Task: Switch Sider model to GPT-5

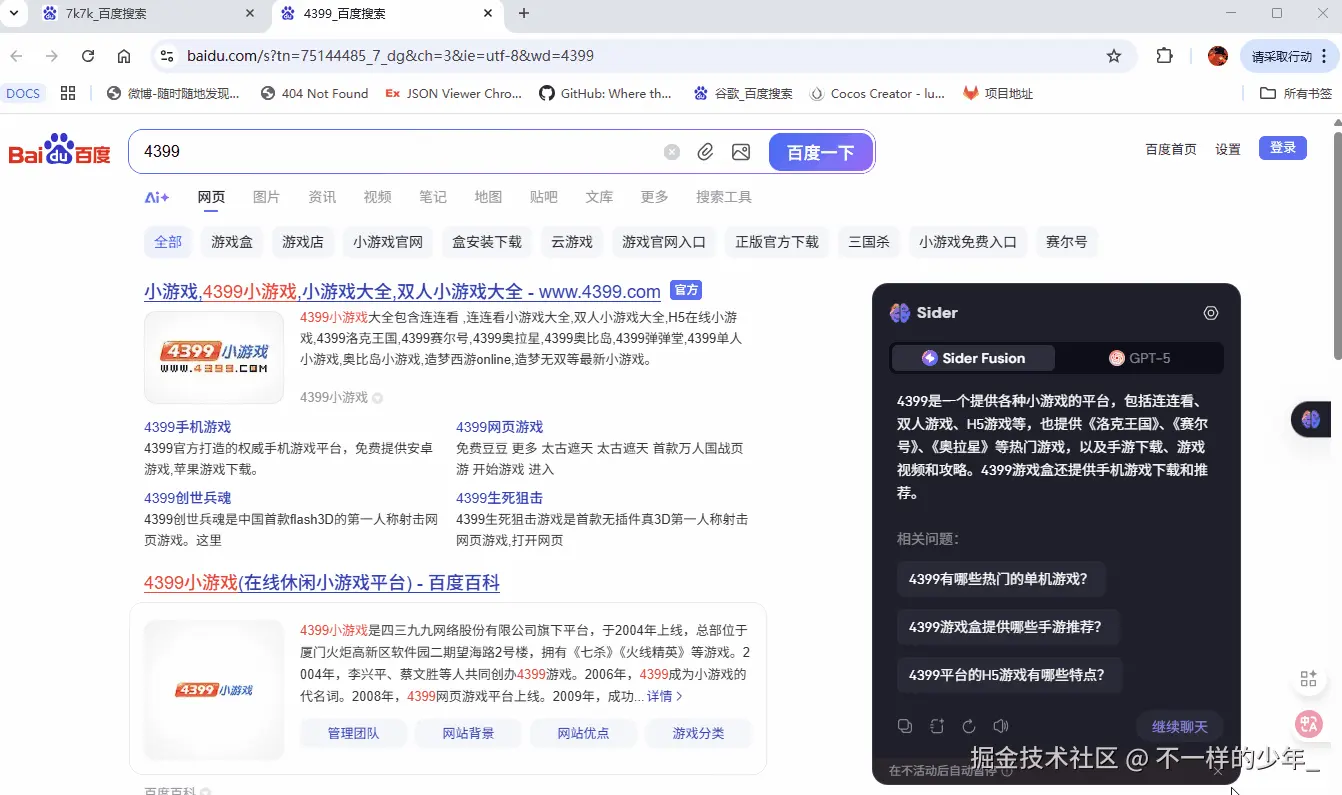Action: point(1145,357)
